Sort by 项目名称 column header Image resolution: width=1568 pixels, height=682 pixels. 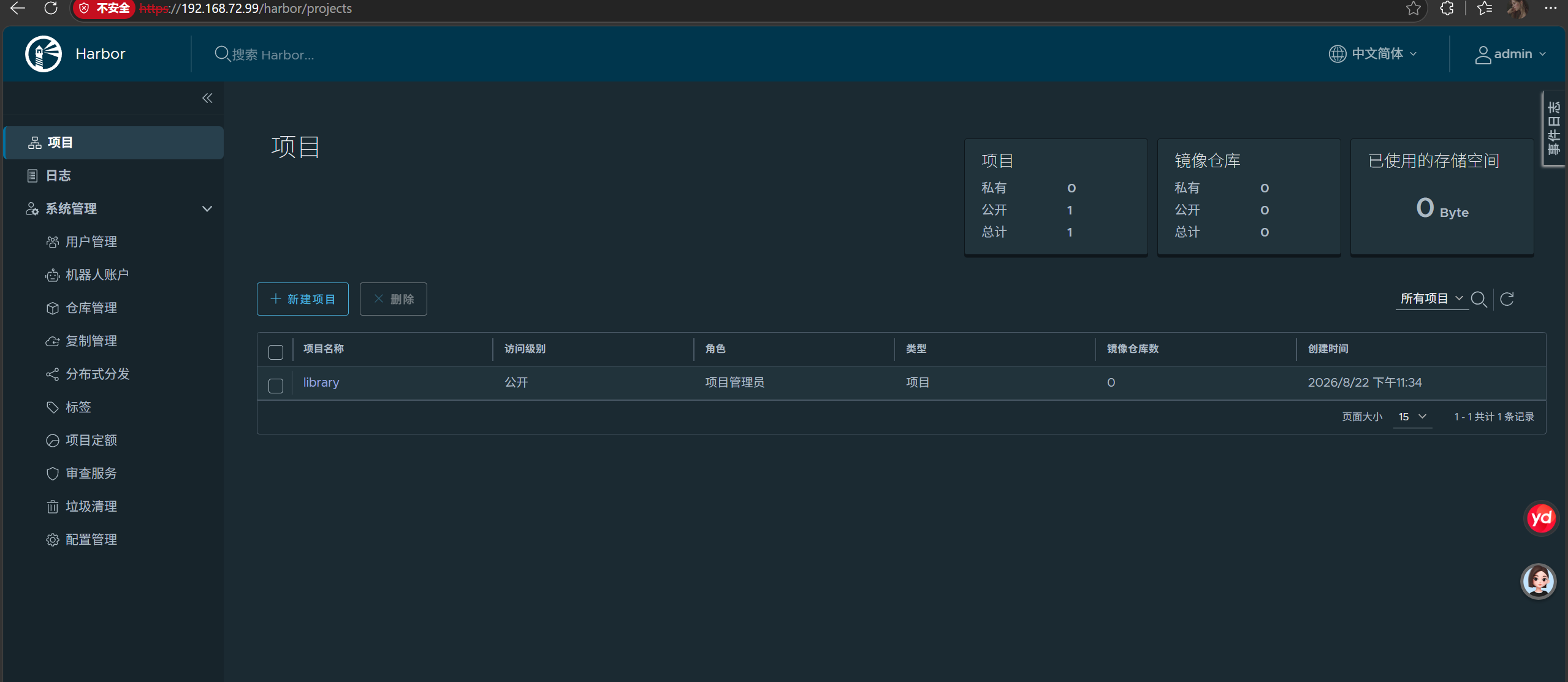[x=324, y=349]
